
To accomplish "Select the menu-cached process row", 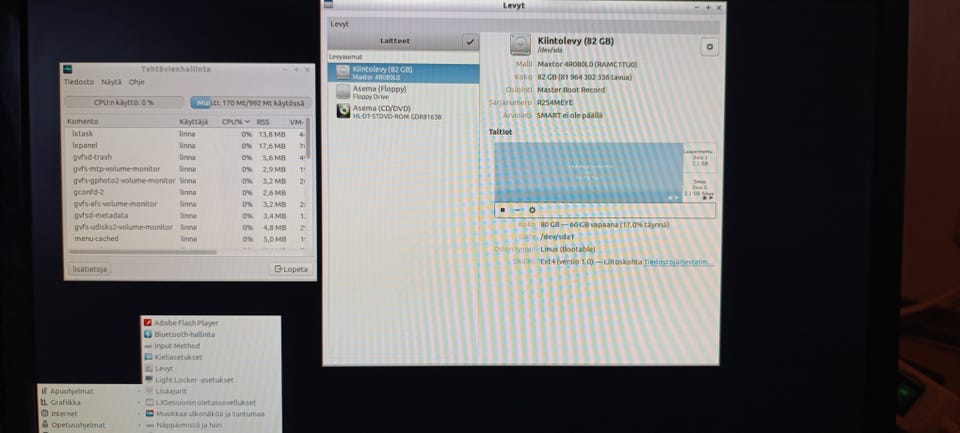I will click(185, 239).
